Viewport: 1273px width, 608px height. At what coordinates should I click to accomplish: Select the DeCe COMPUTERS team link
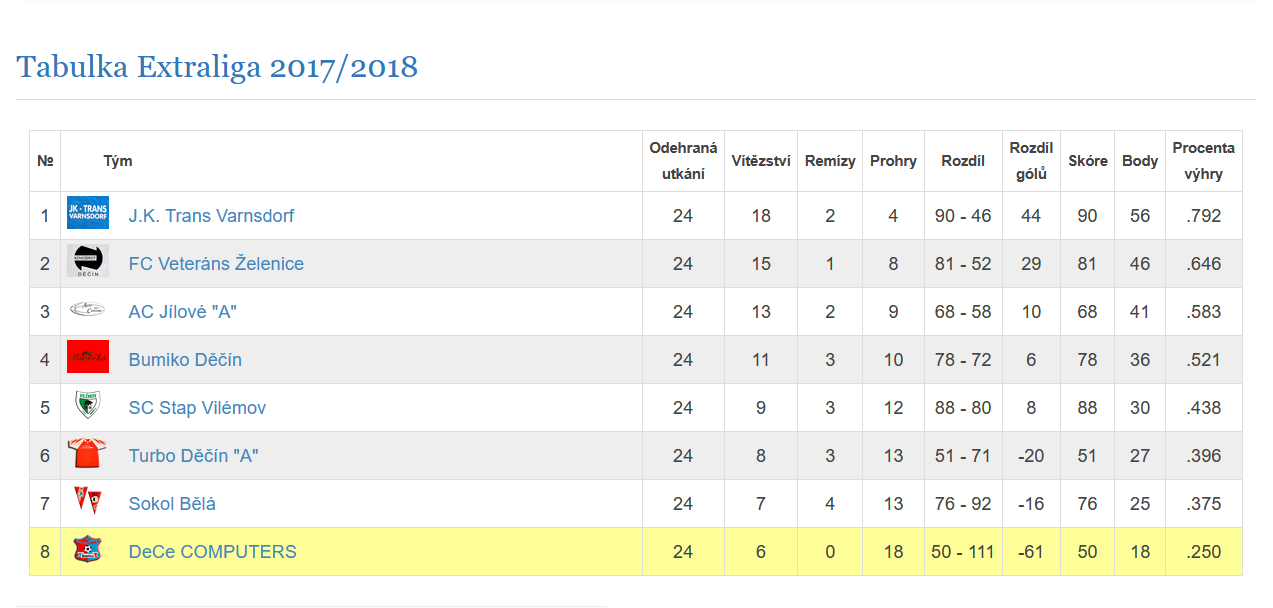[x=212, y=552]
